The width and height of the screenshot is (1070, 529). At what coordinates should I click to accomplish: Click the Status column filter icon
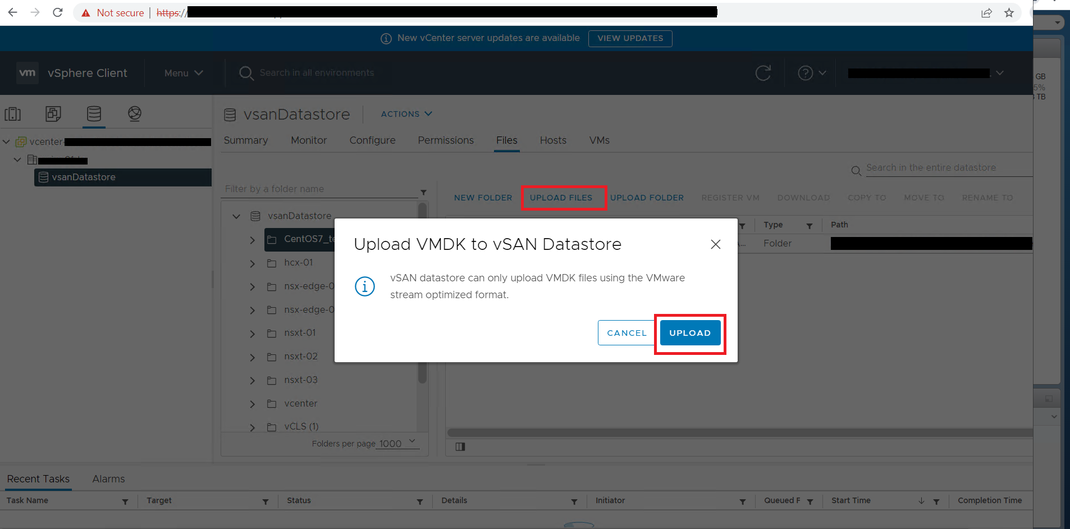pyautogui.click(x=422, y=501)
